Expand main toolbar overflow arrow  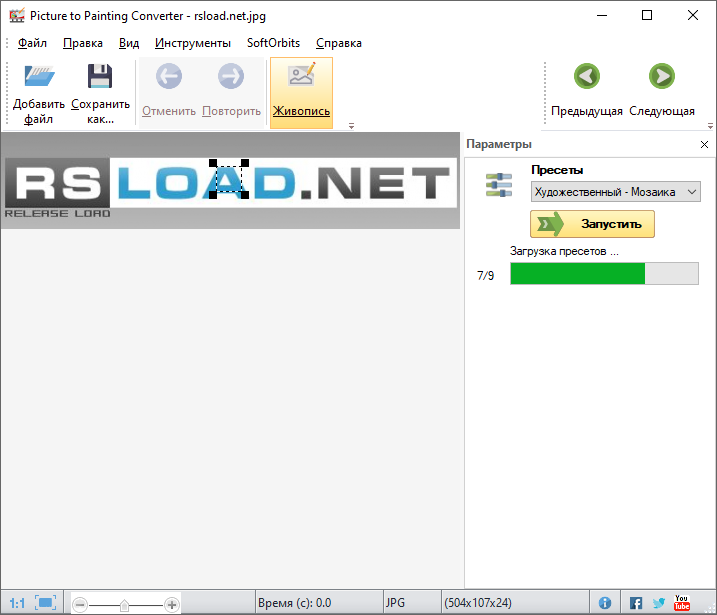pyautogui.click(x=351, y=126)
